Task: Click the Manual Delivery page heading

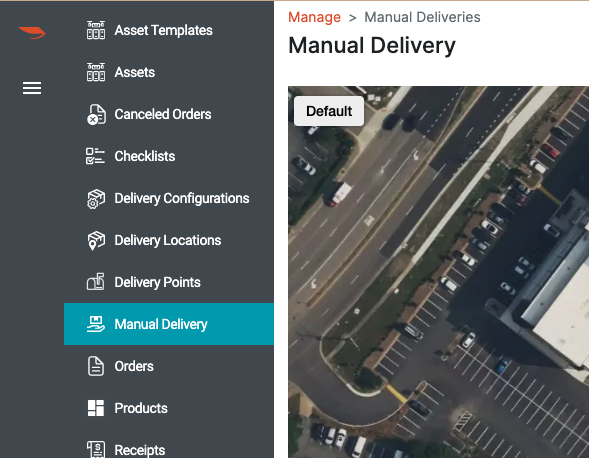Action: 372,45
